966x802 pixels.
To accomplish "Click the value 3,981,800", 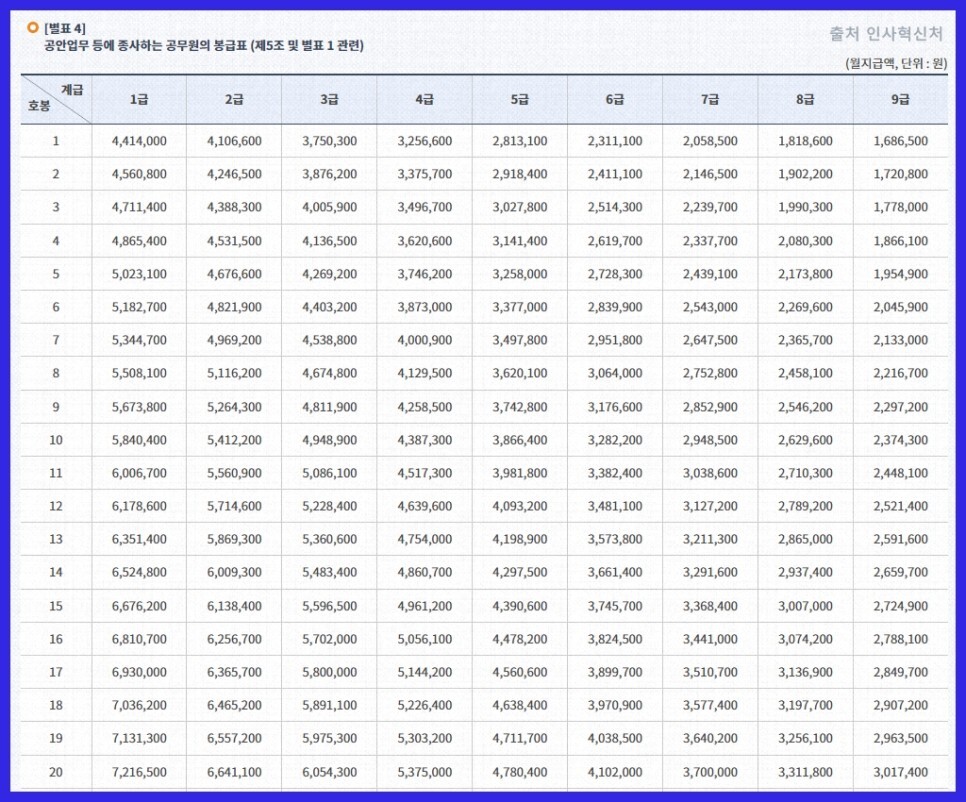I will (519, 473).
